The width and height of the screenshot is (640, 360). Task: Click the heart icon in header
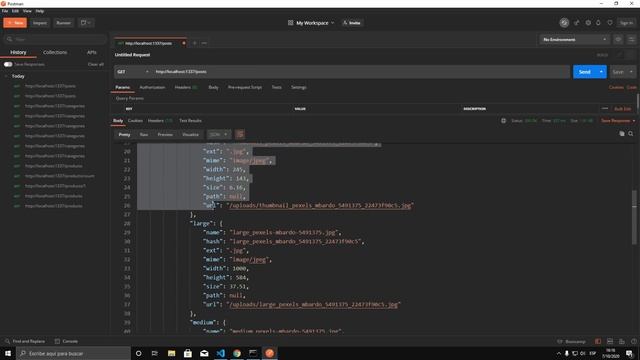[x=610, y=23]
